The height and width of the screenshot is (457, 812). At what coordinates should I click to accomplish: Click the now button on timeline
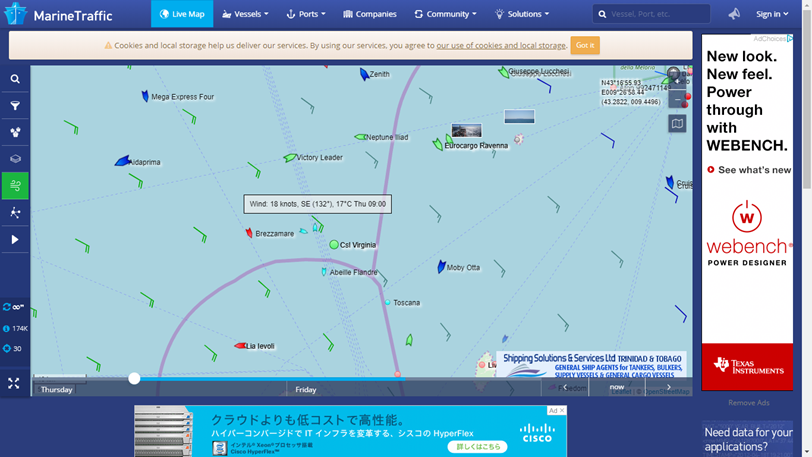(617, 387)
